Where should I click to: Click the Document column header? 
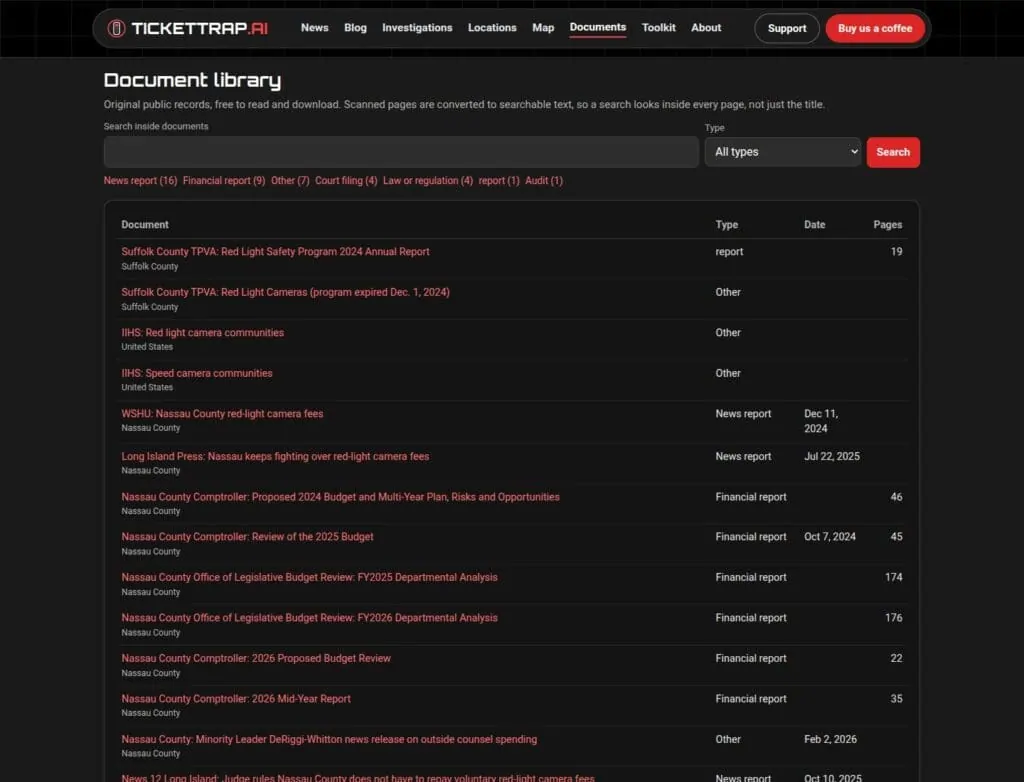tap(145, 224)
